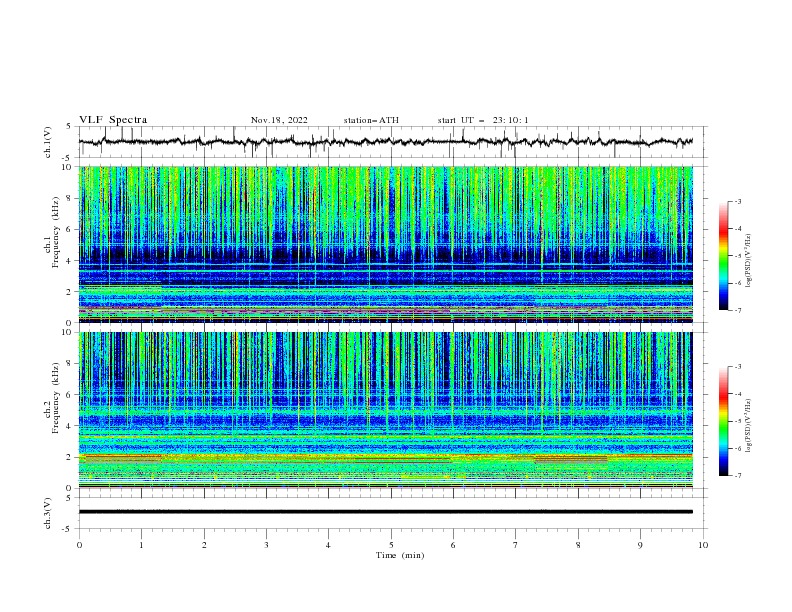Click the date label "Nov.18, 2022"
Screen dimensions: 792x612
pyautogui.click(x=279, y=120)
